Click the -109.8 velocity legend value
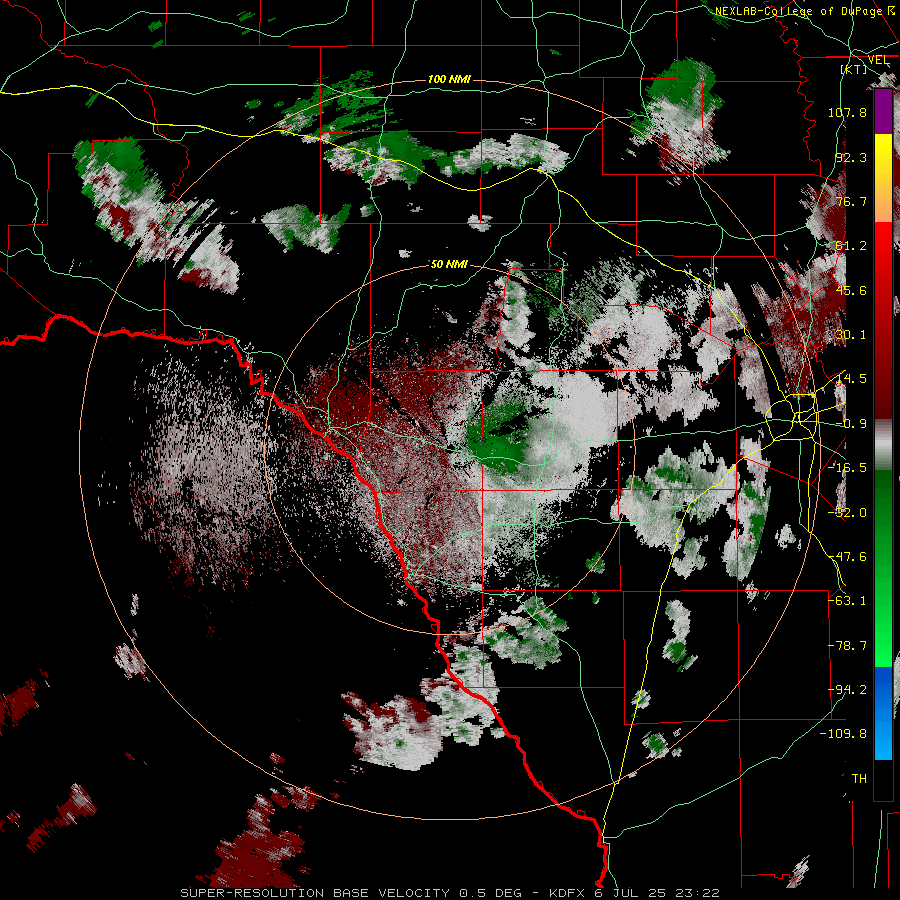This screenshot has width=900, height=900. tap(844, 734)
